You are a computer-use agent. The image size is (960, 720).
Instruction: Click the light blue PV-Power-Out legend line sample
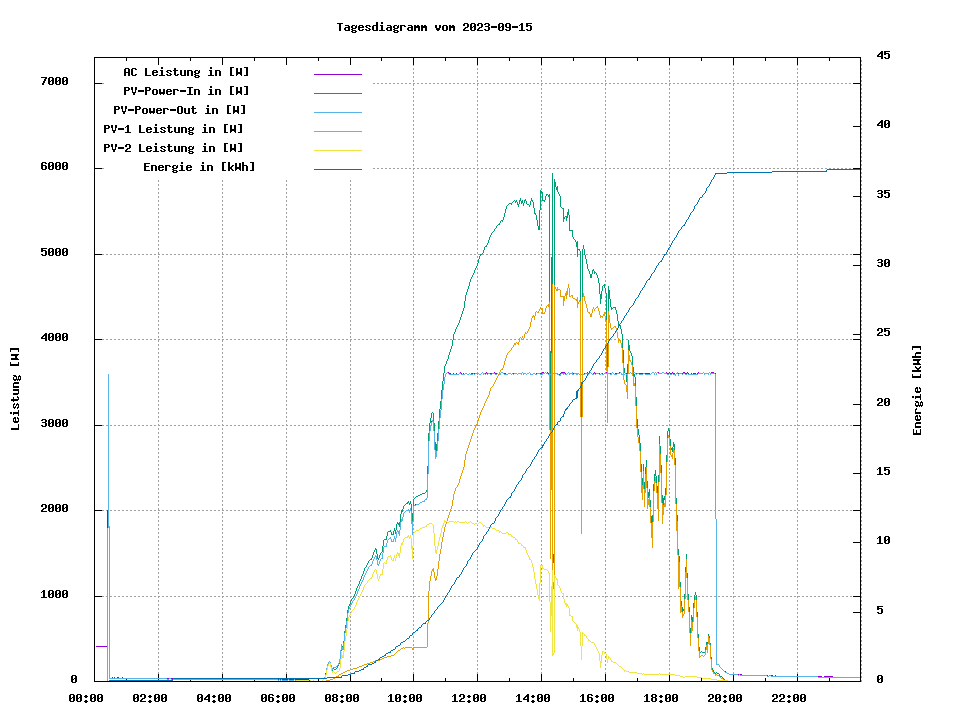pyautogui.click(x=337, y=111)
